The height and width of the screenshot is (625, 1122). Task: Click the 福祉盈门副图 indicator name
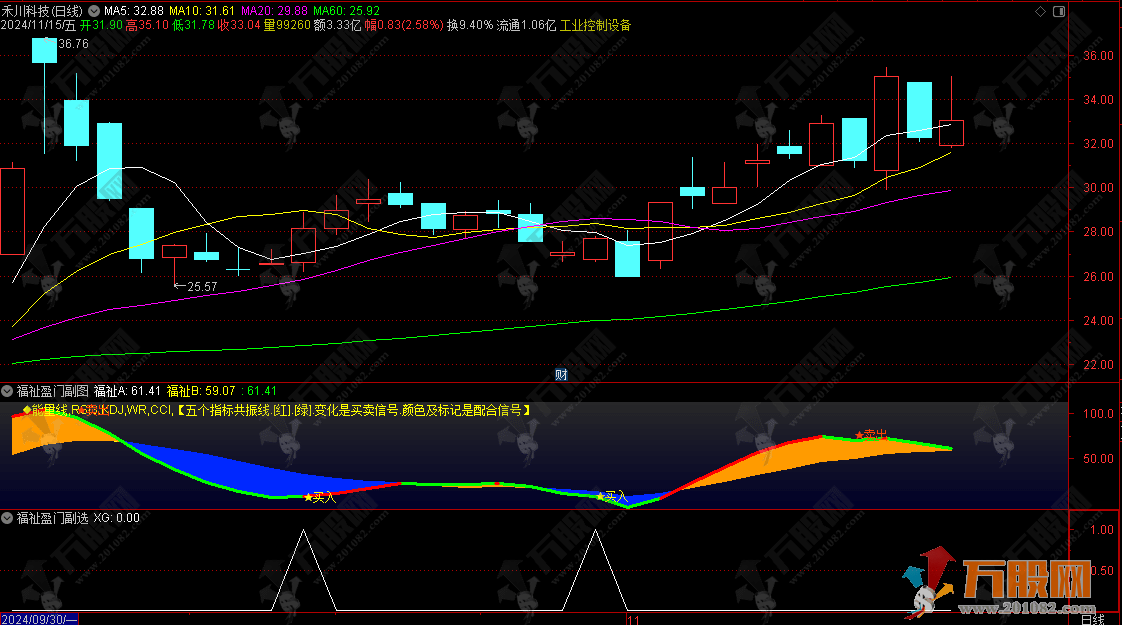[x=52, y=391]
